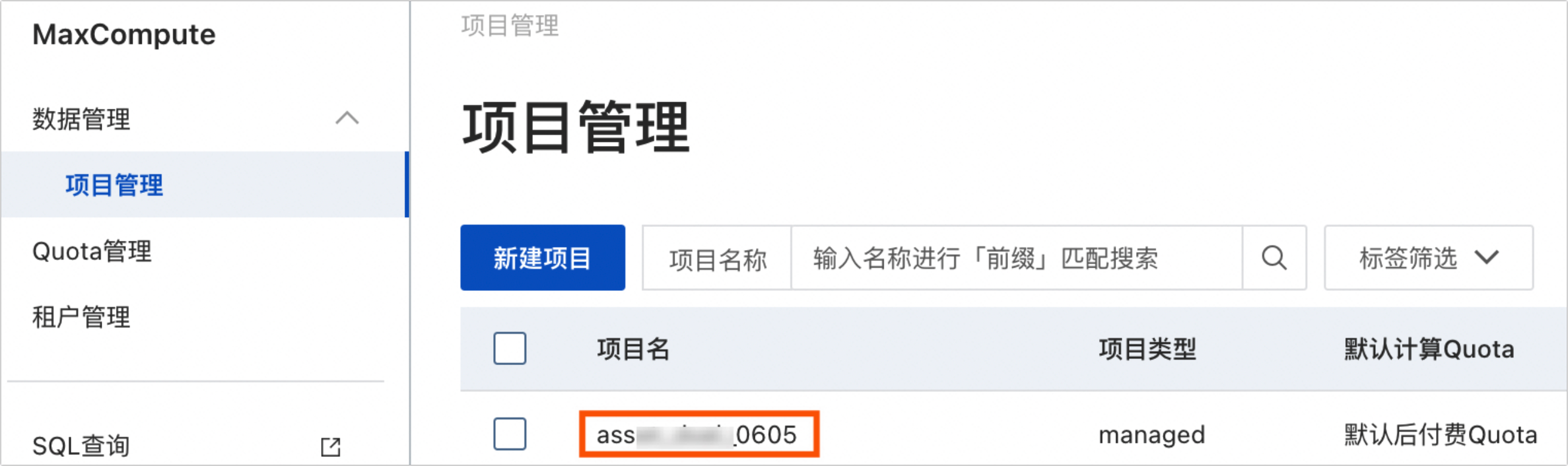Click the 默认计算Quota column header
The image size is (1568, 466).
(1429, 349)
